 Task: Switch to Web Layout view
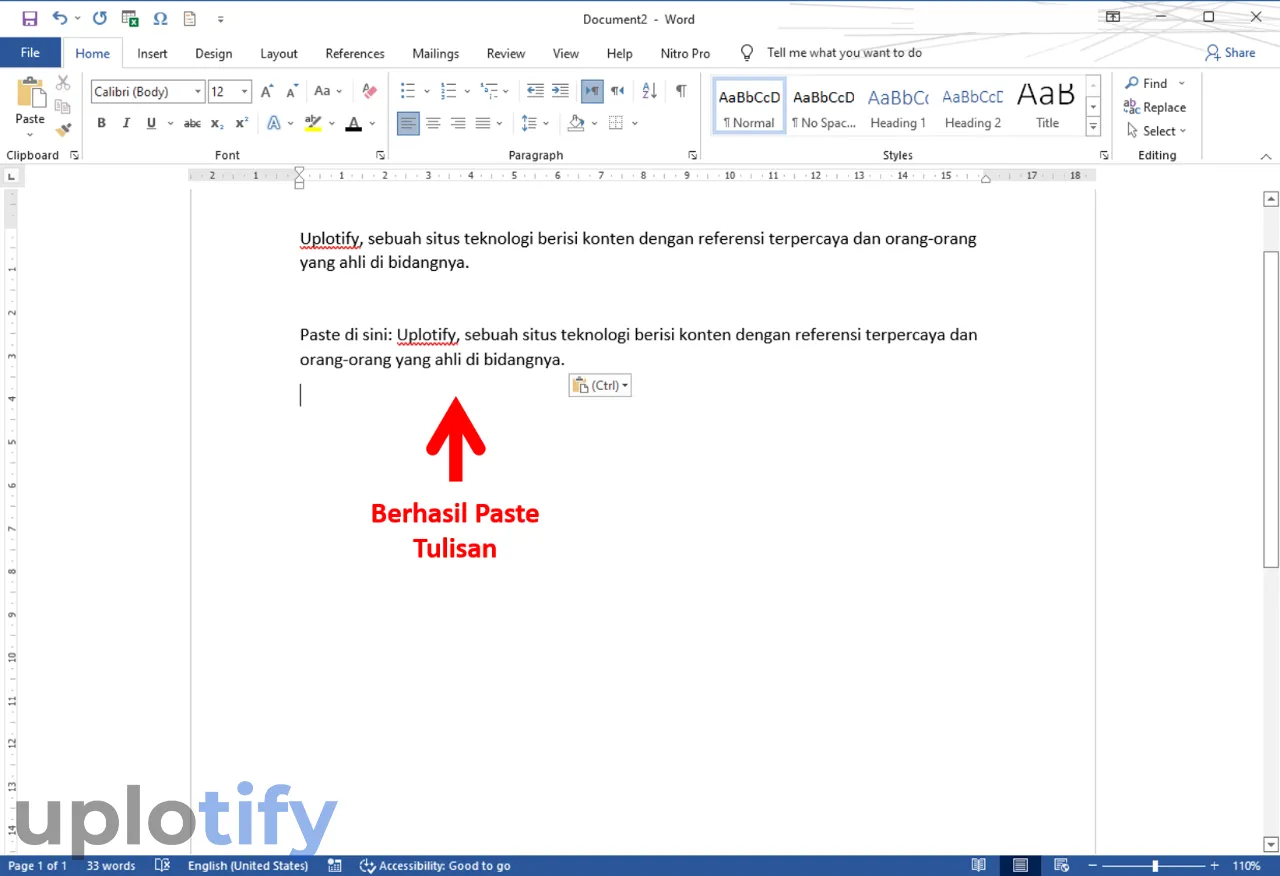click(x=1062, y=865)
